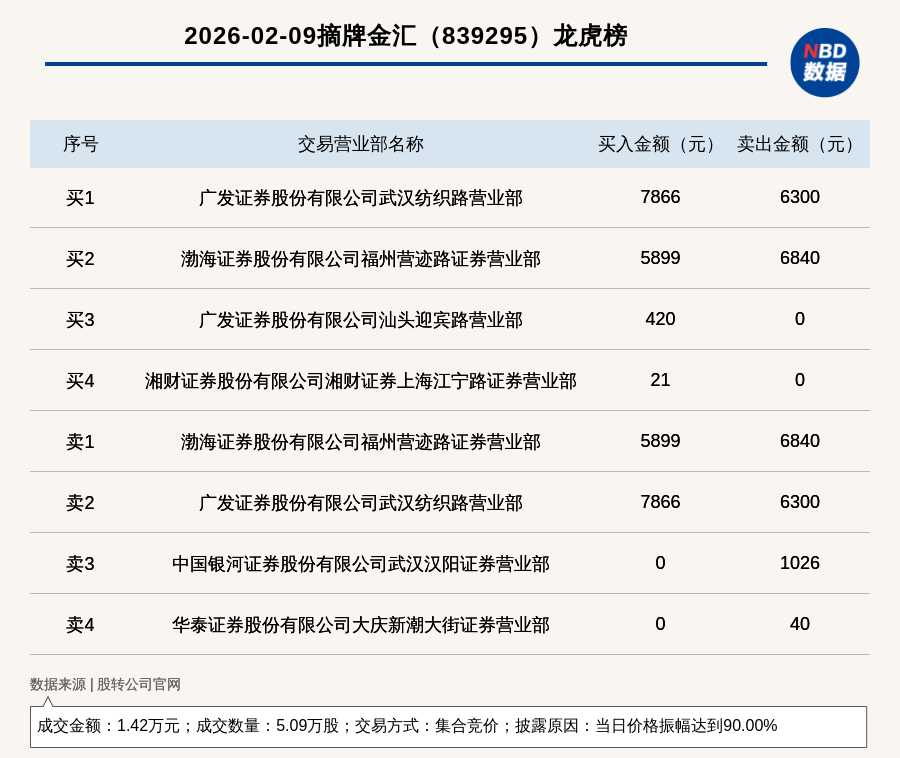Click the NBD数据 logo
900x758 pixels.
pyautogui.click(x=824, y=62)
